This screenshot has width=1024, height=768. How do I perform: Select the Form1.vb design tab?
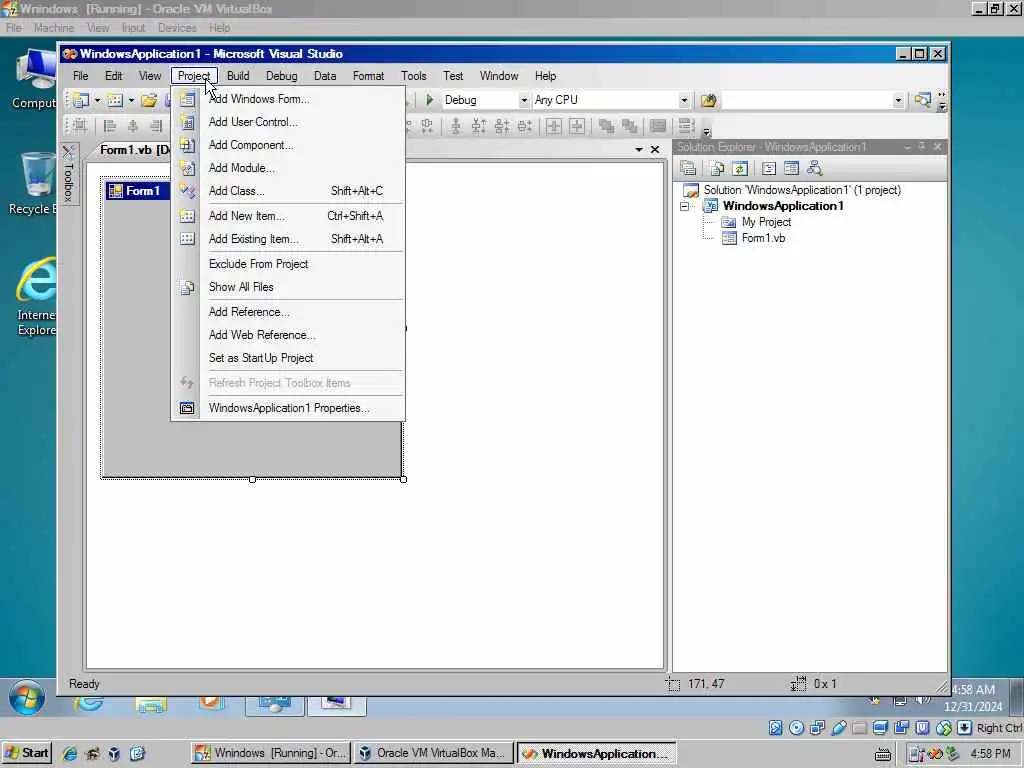[134, 150]
